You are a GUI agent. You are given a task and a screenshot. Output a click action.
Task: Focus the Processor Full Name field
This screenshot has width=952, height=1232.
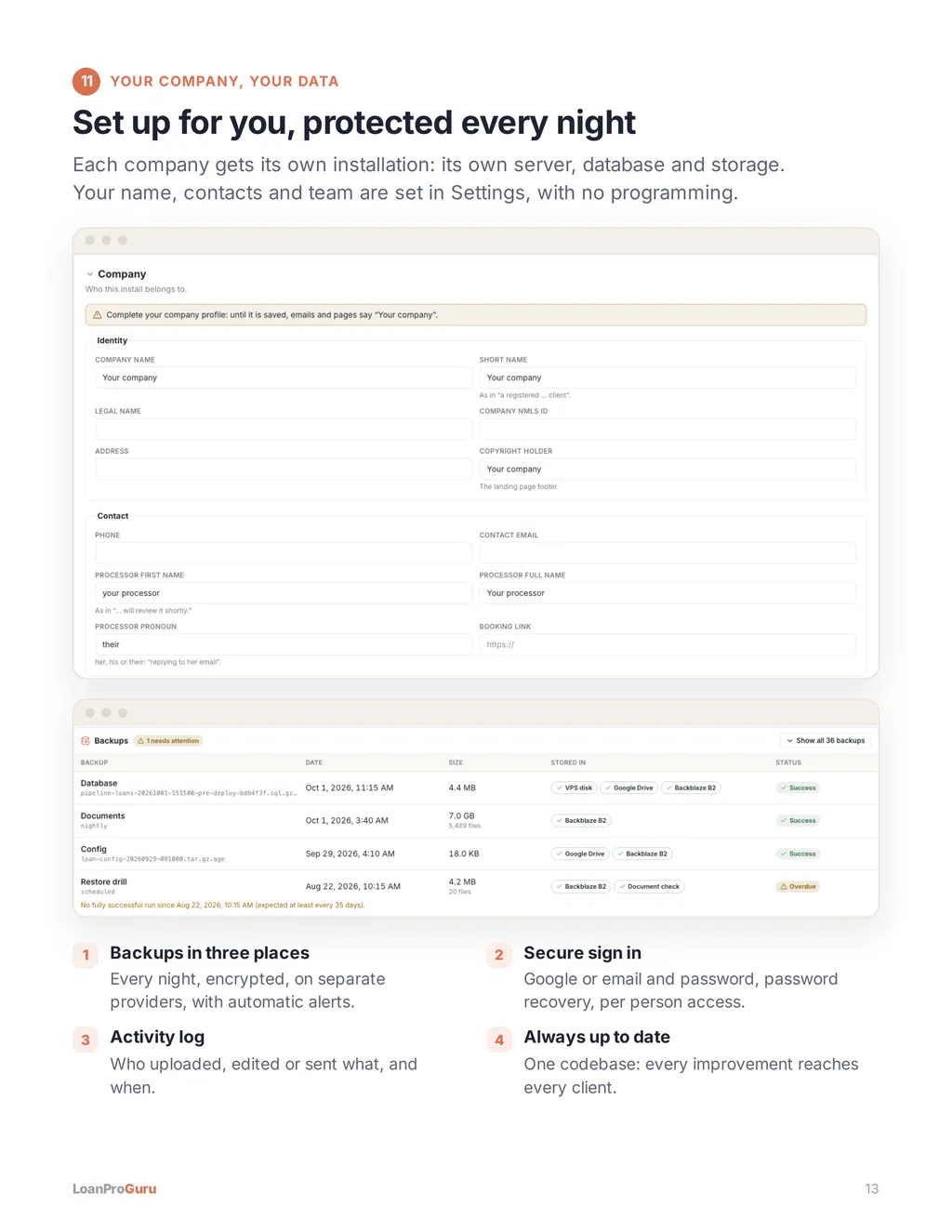668,593
